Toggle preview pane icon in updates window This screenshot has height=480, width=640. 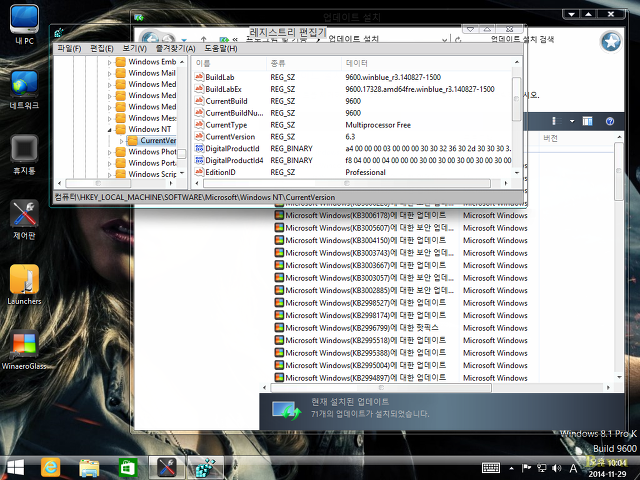tap(587, 121)
